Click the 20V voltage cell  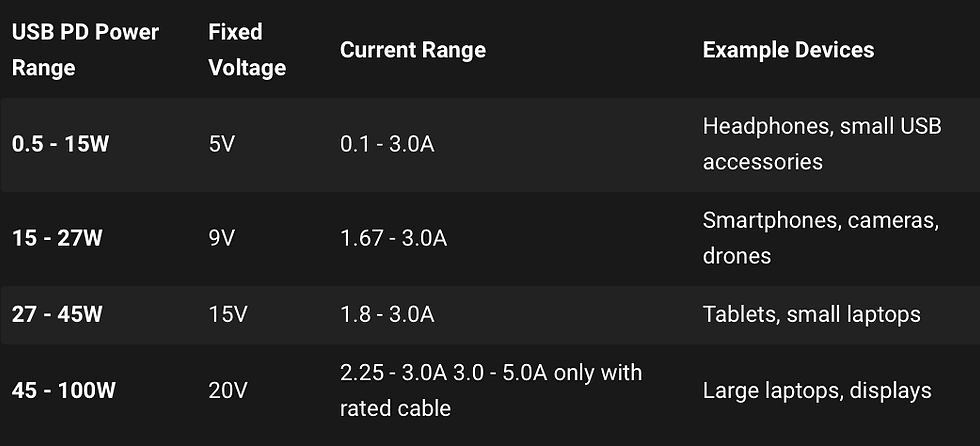coord(228,391)
